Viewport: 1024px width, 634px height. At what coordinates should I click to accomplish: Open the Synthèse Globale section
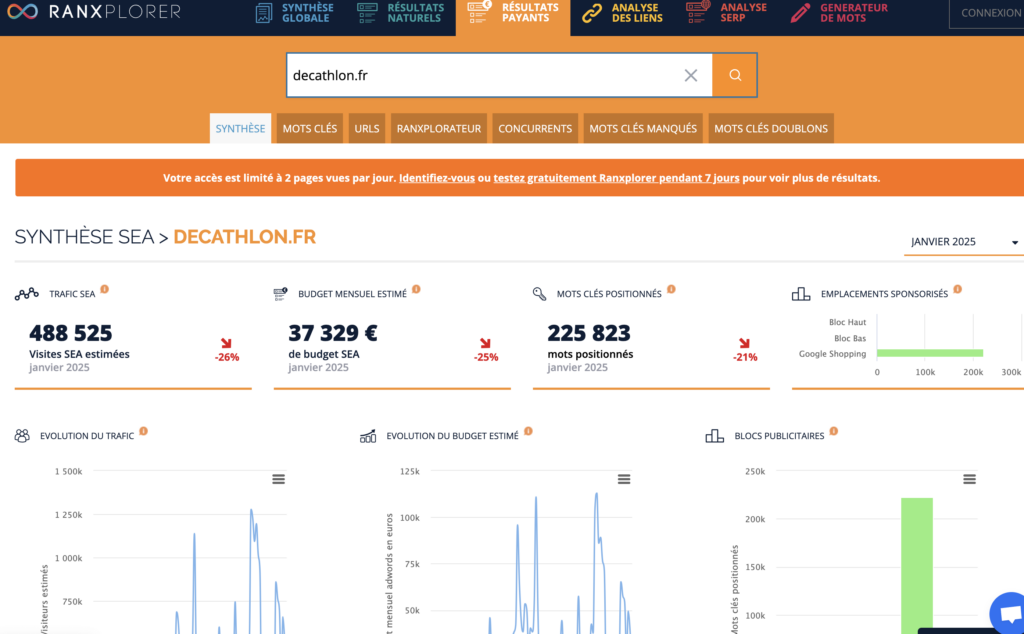coord(295,13)
